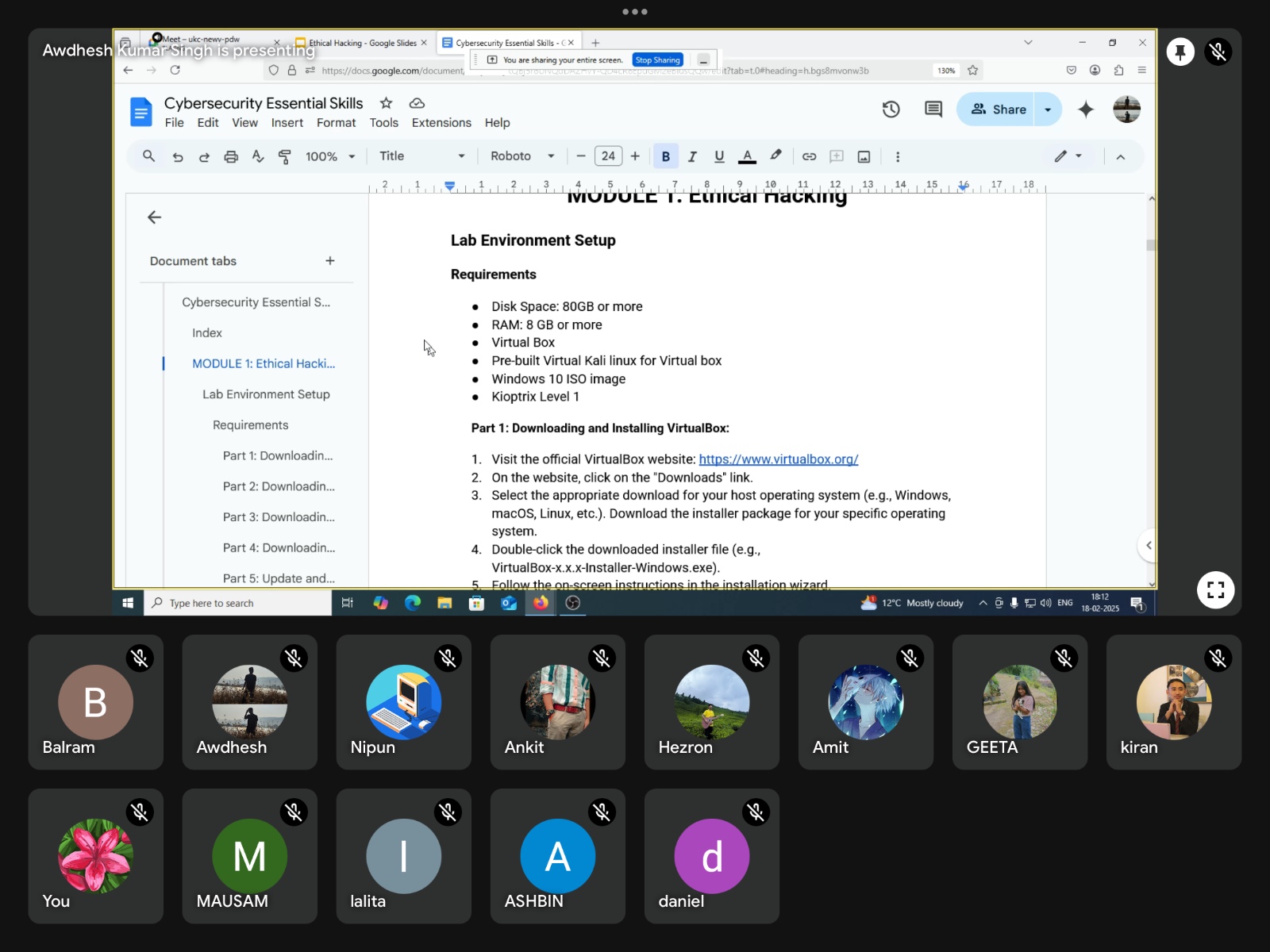
Task: Toggle bold formatting
Action: coord(665,157)
